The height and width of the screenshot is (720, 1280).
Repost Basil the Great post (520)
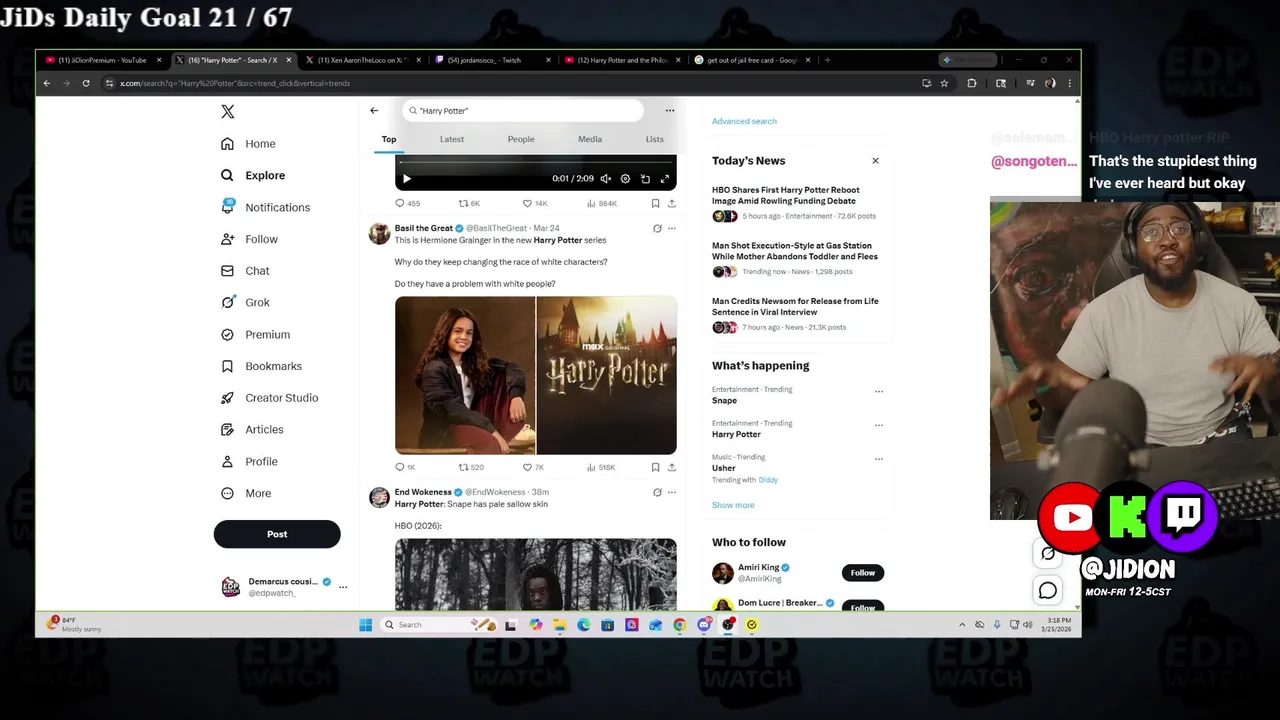(x=471, y=467)
